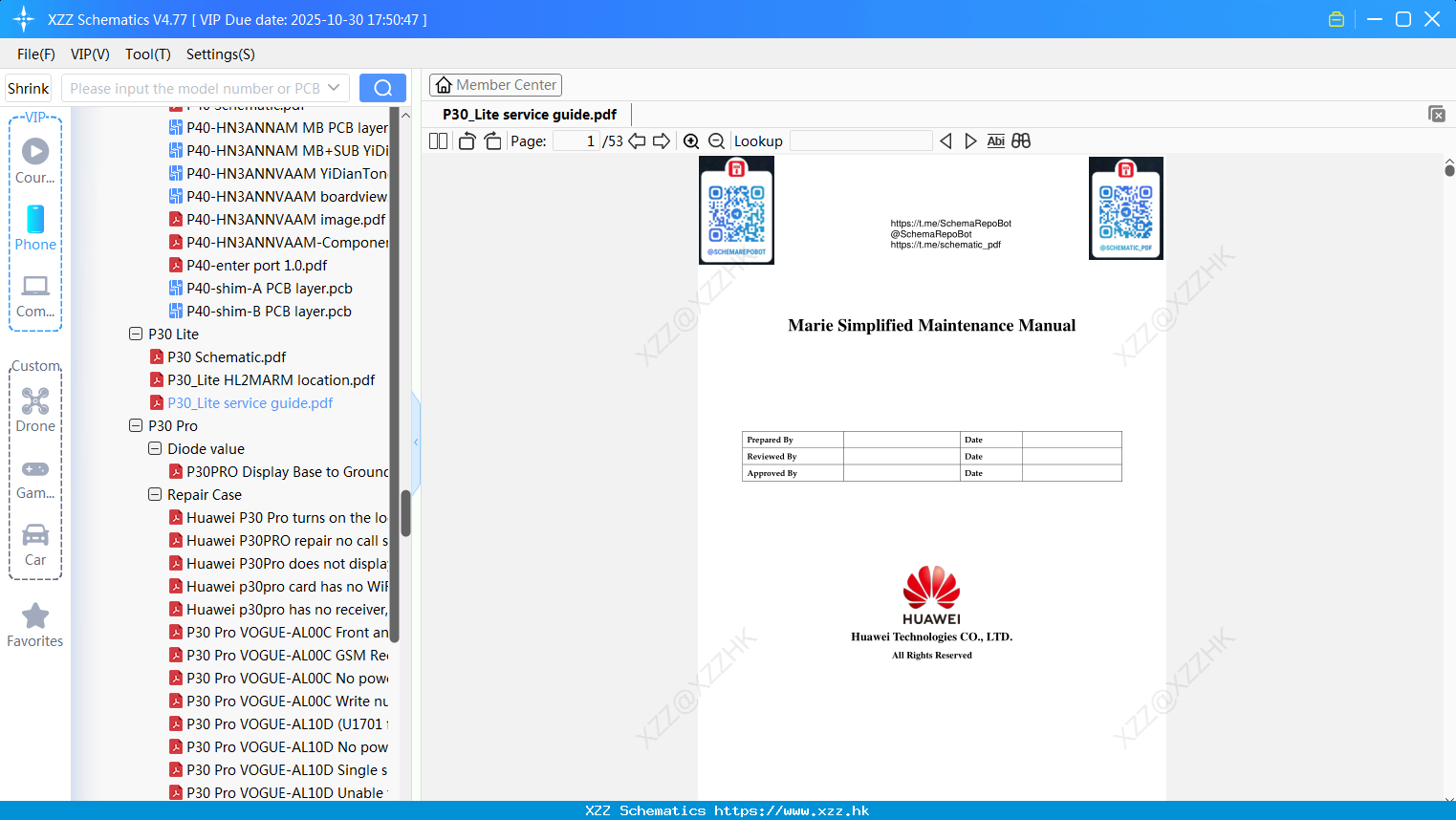The image size is (1456, 820).
Task: Zoom in on the PDF
Action: 691,141
